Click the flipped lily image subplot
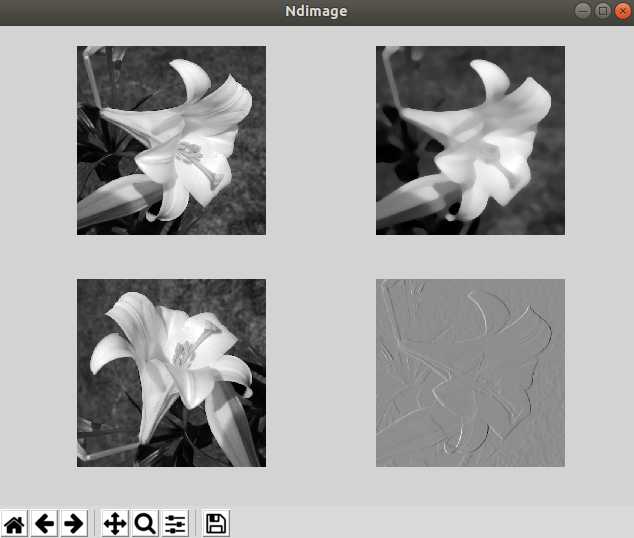The height and width of the screenshot is (538, 634). coord(171,373)
